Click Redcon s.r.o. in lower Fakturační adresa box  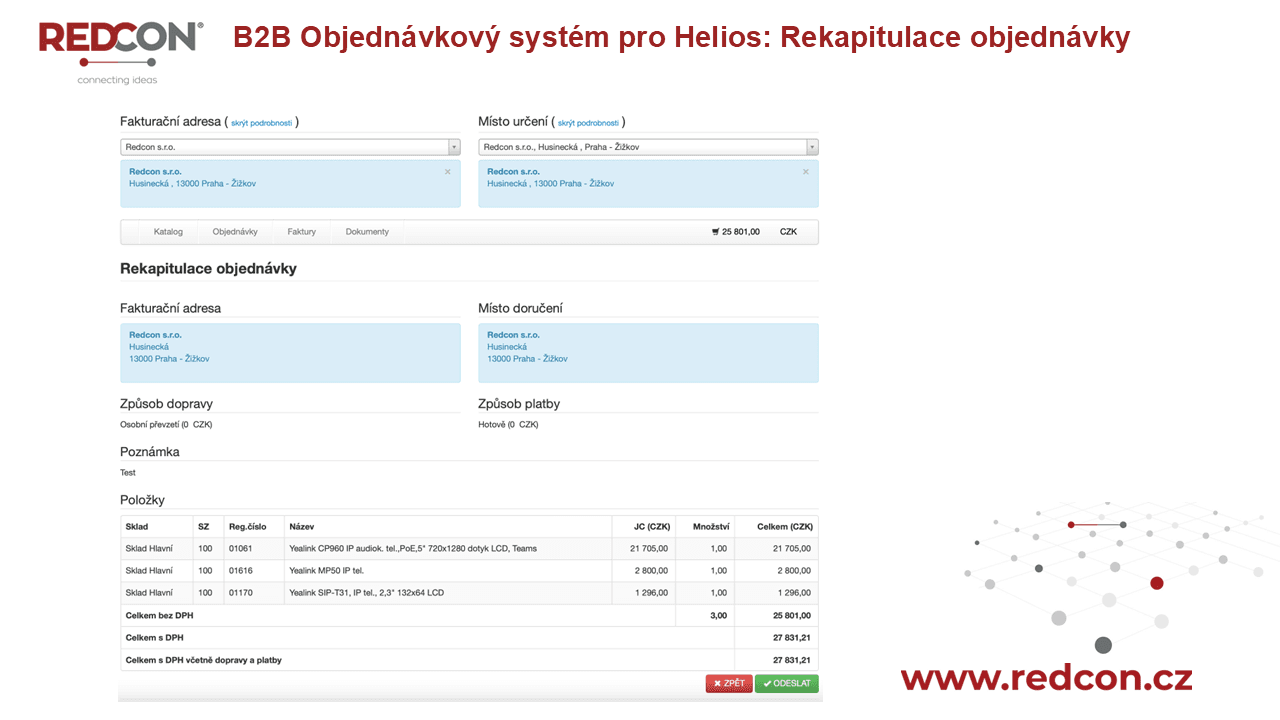click(x=155, y=335)
